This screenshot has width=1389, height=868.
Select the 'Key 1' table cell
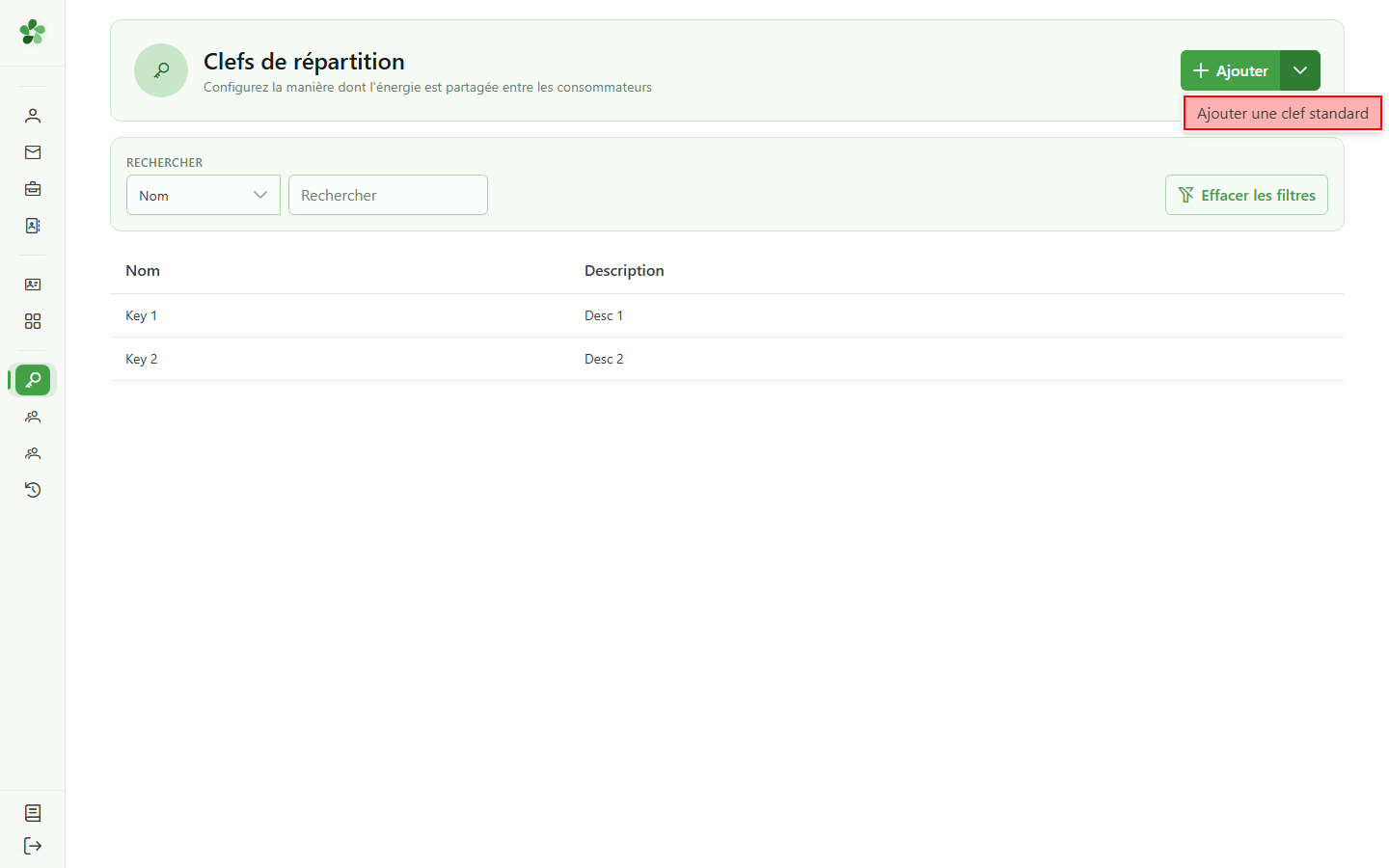141,315
